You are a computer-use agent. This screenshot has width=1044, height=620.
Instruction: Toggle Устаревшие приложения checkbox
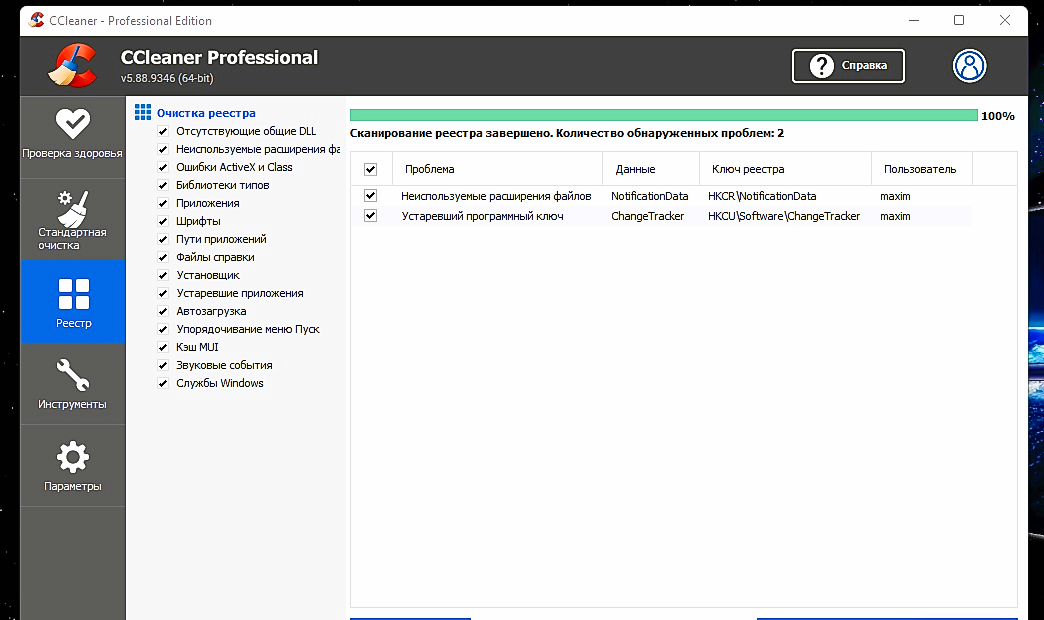[162, 293]
